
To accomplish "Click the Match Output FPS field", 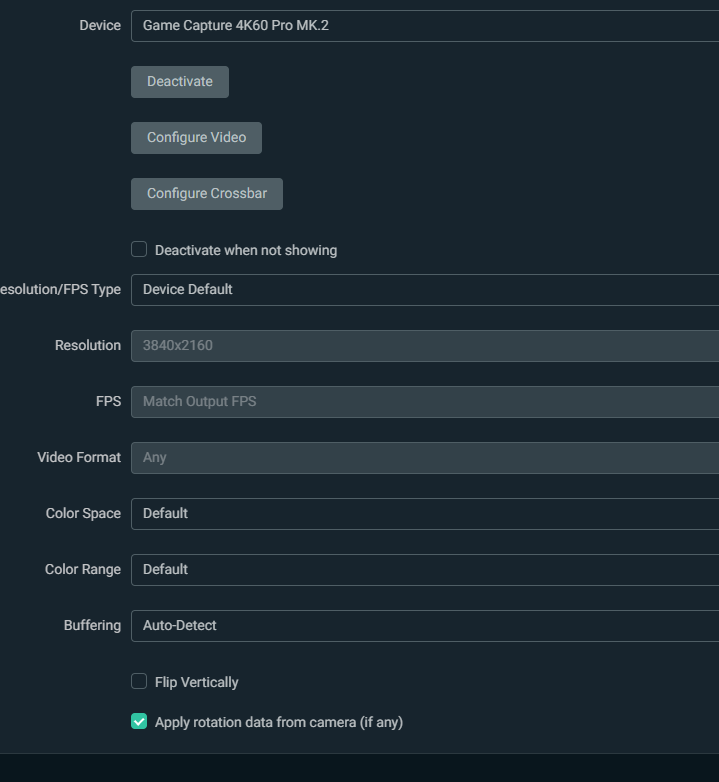I will [x=425, y=402].
